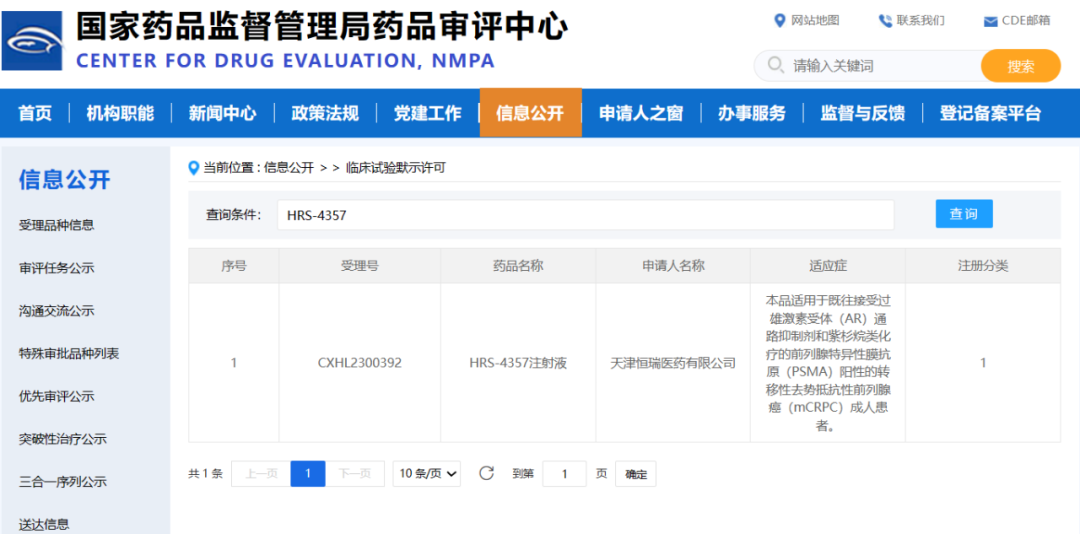Click applicant 天津恒瑞医药有限公司
The image size is (1080, 534).
pos(673,363)
